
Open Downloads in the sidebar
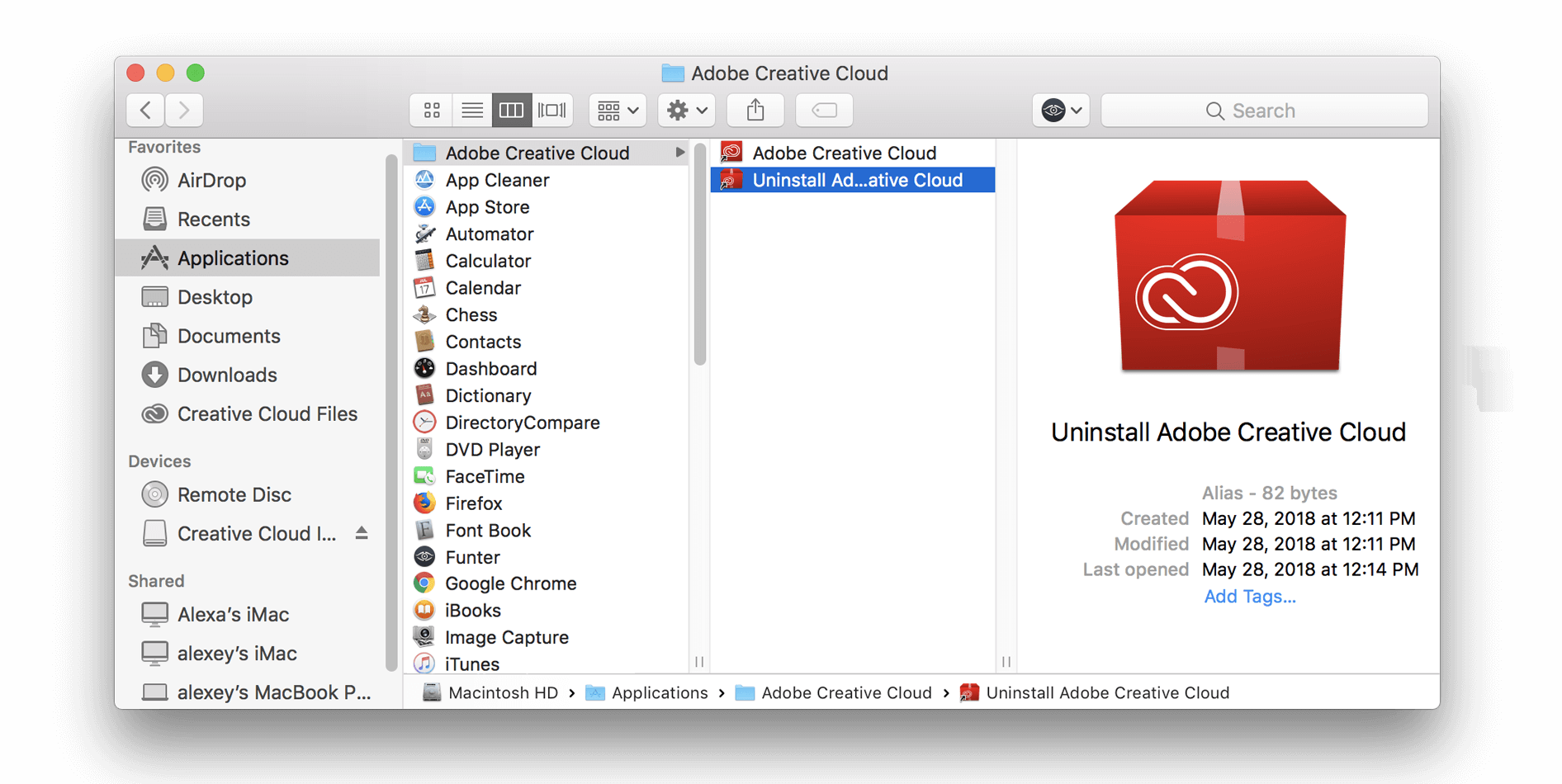click(x=248, y=375)
